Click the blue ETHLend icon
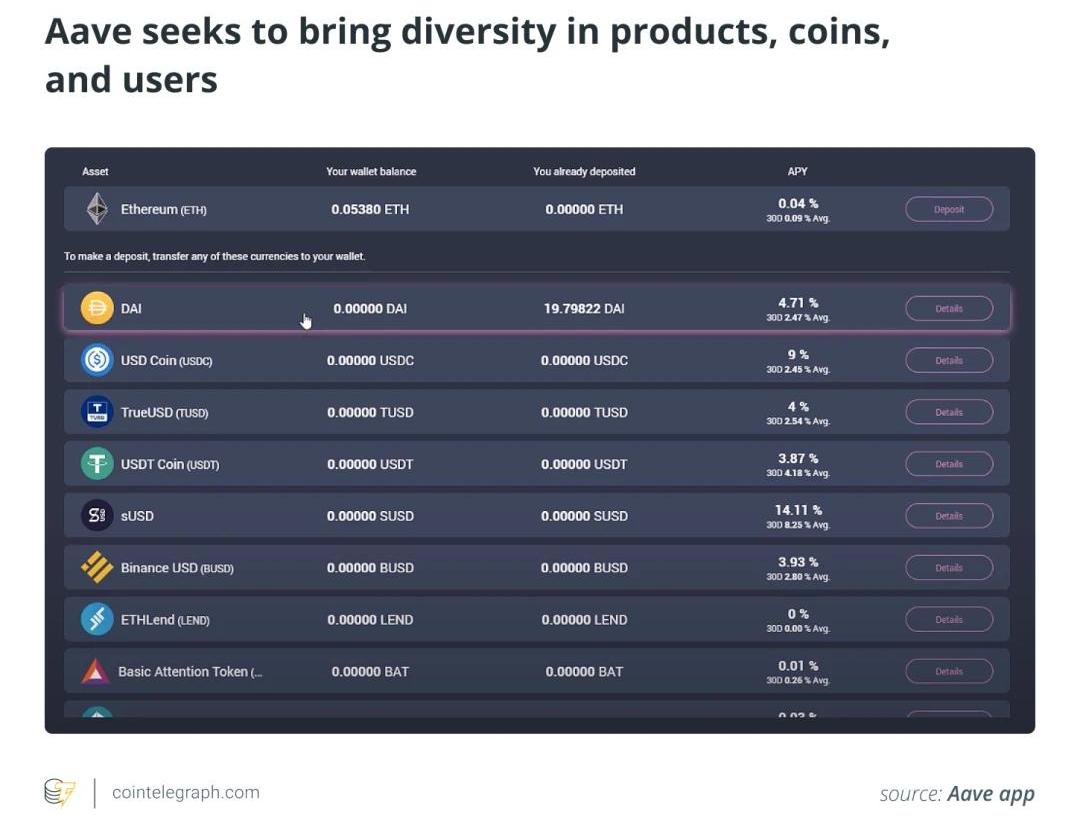The image size is (1080, 823). click(97, 620)
